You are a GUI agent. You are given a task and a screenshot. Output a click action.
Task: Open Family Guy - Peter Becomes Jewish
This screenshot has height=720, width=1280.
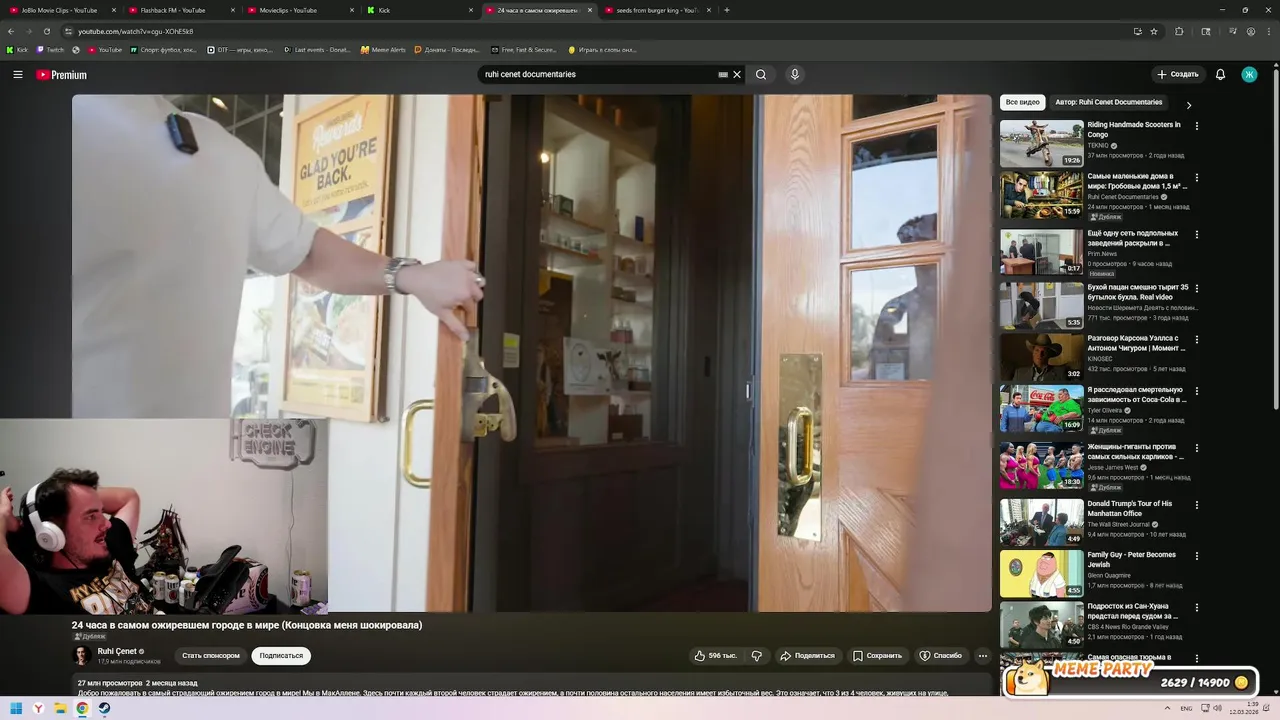pos(1131,559)
